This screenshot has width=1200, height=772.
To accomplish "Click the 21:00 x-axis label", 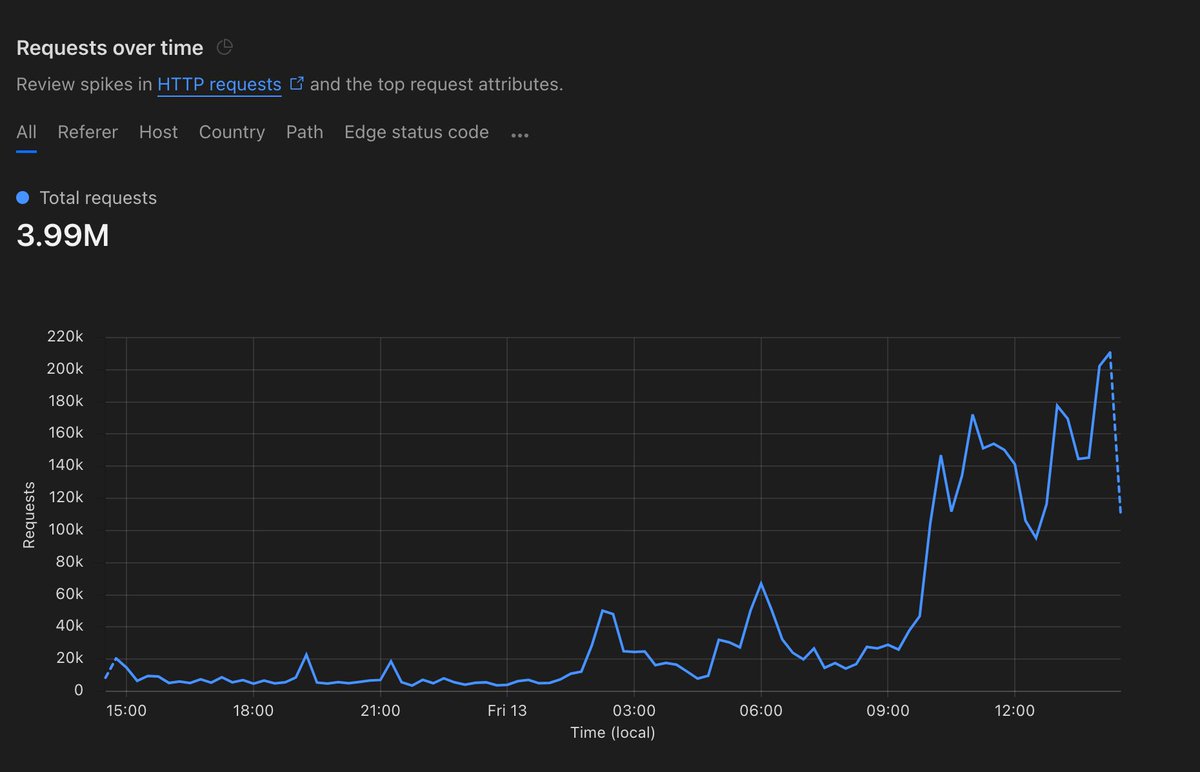I will coord(380,710).
